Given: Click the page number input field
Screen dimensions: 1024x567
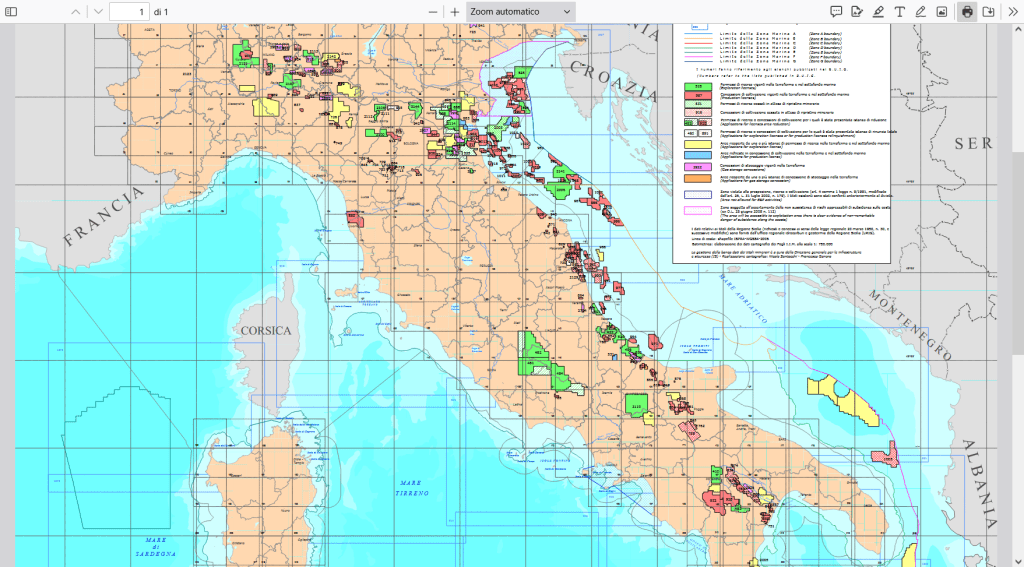Looking at the screenshot, I should pyautogui.click(x=129, y=12).
